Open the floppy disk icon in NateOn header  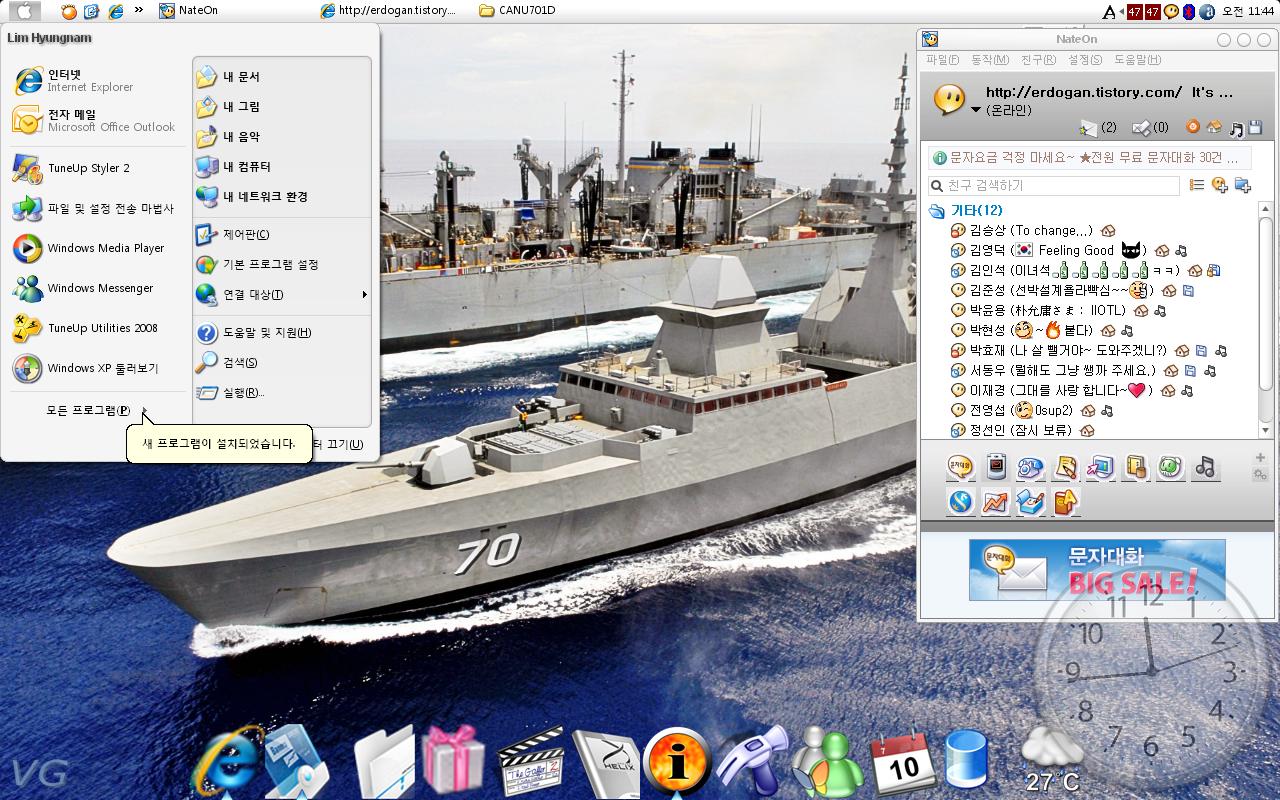1254,128
